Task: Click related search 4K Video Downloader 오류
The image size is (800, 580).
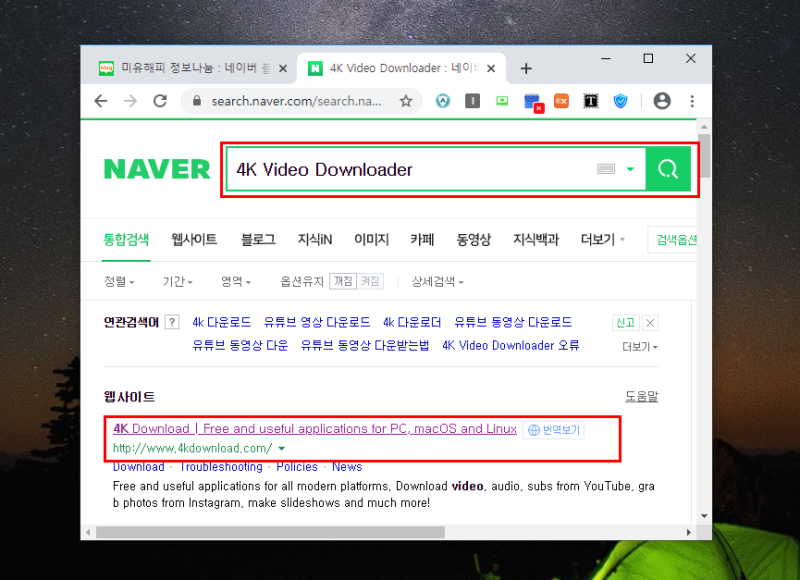Action: tap(511, 345)
